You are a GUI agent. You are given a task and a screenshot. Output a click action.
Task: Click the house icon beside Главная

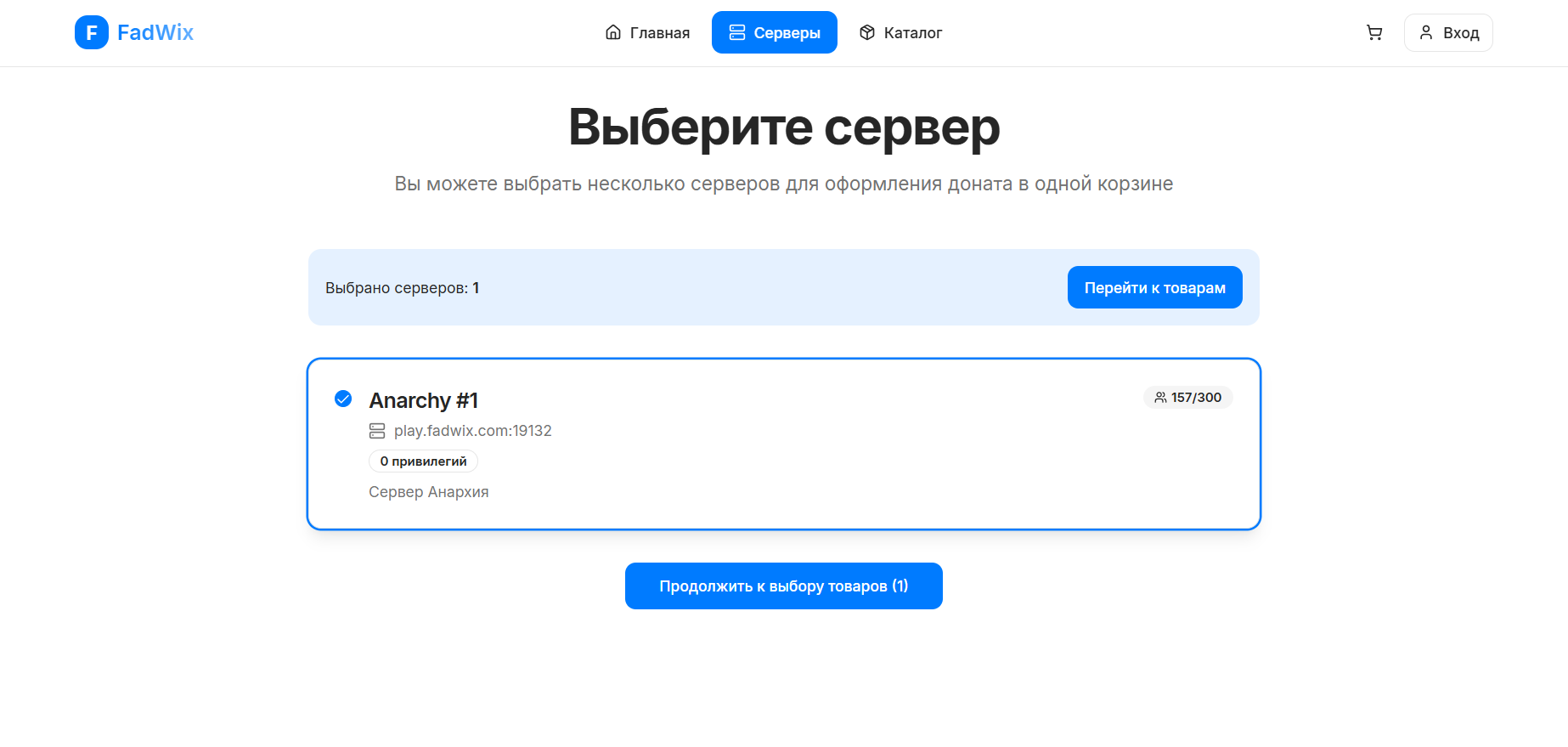pos(613,32)
